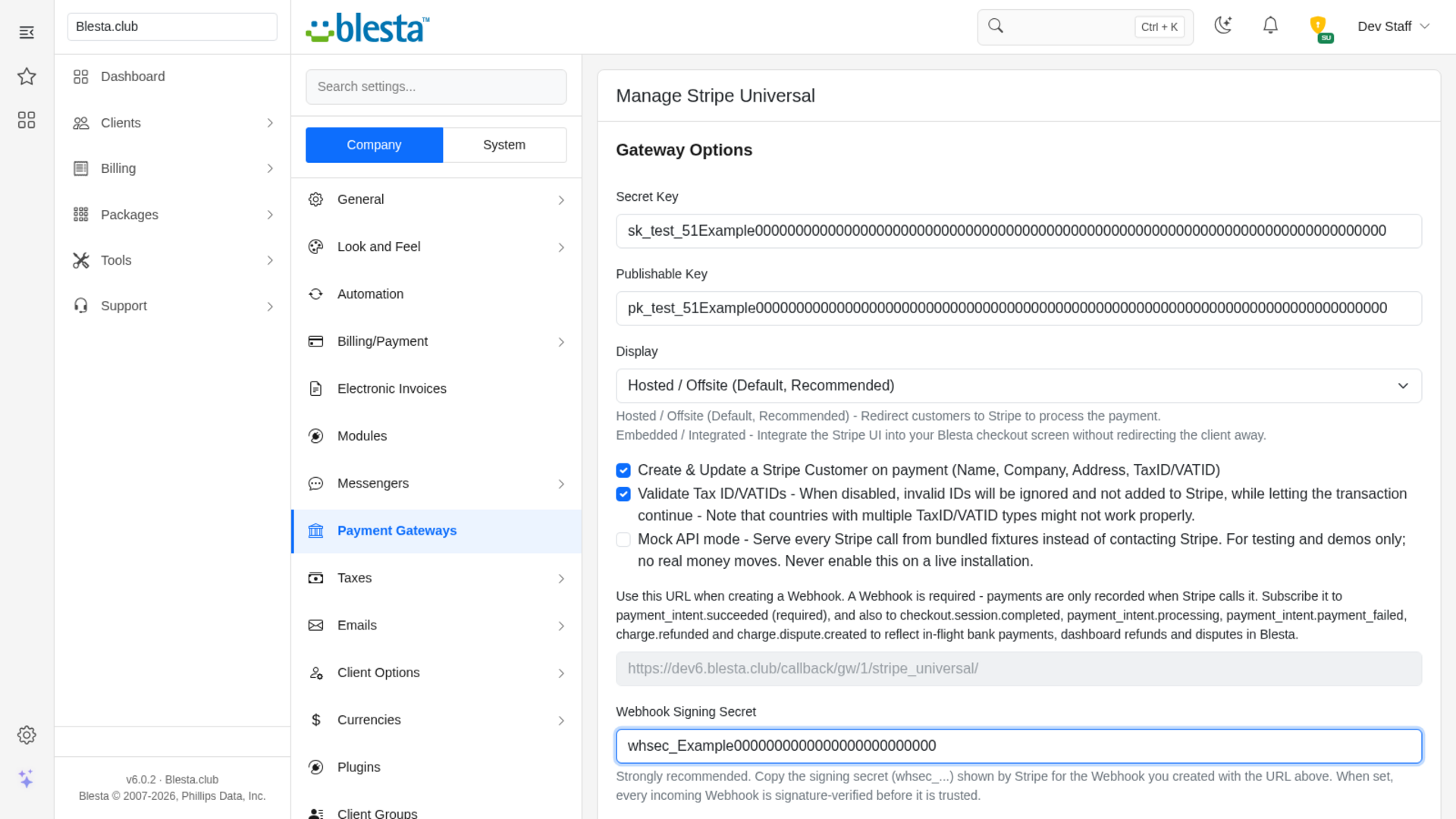This screenshot has width=1456, height=819.
Task: Expand the Tools menu chevron
Action: [x=270, y=260]
